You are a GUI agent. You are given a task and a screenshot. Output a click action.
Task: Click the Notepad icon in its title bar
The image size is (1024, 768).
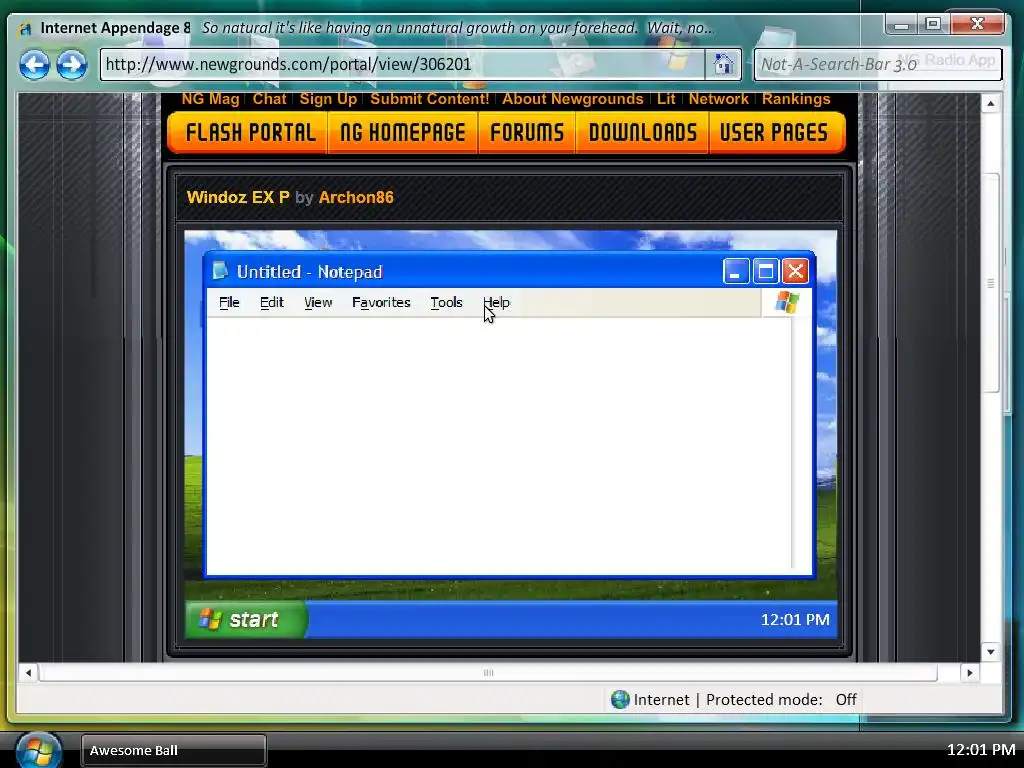pos(220,270)
